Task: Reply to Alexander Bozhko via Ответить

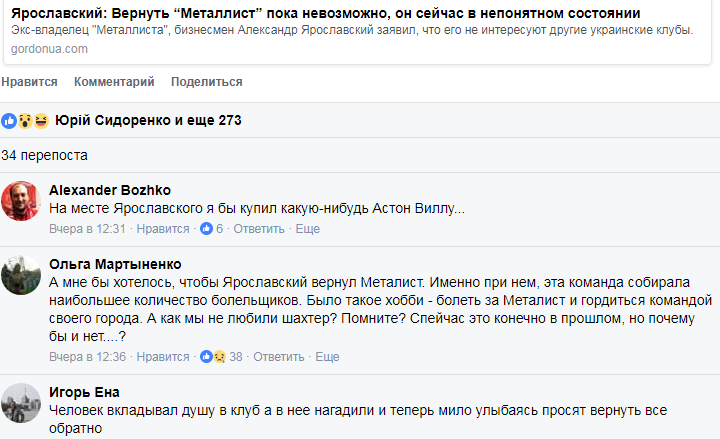Action: tap(259, 229)
